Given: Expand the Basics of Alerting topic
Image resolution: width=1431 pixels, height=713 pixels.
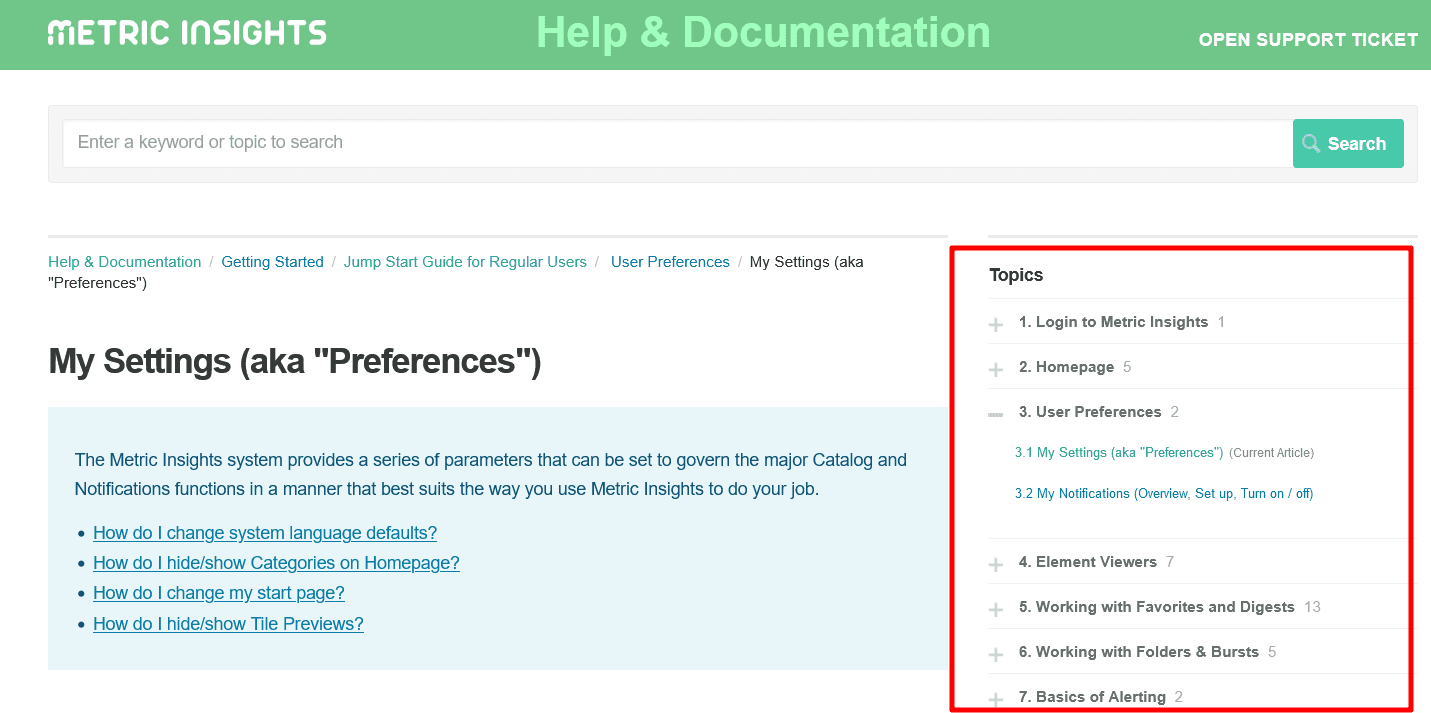Looking at the screenshot, I should pyautogui.click(x=996, y=699).
